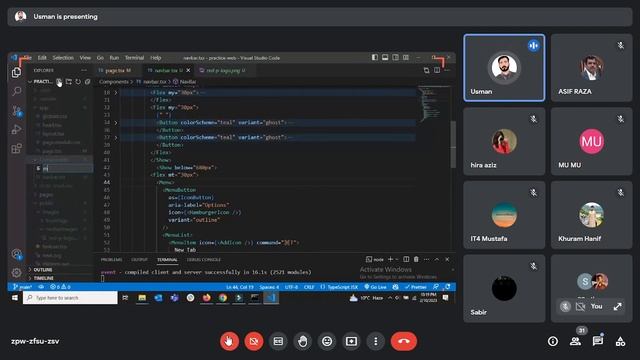Leave the call with red hang-up button
Screen dimensions: 640x360
coord(404,341)
